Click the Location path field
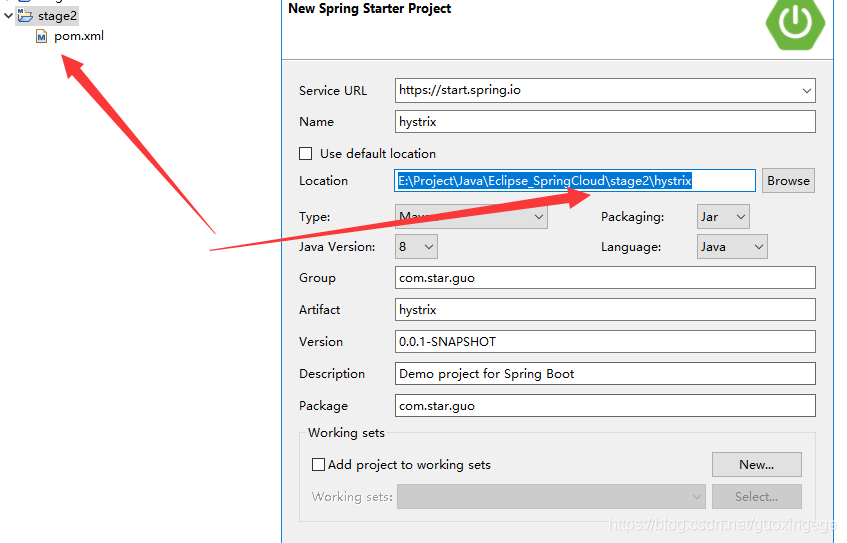Viewport: 847px width, 543px height. click(x=575, y=180)
